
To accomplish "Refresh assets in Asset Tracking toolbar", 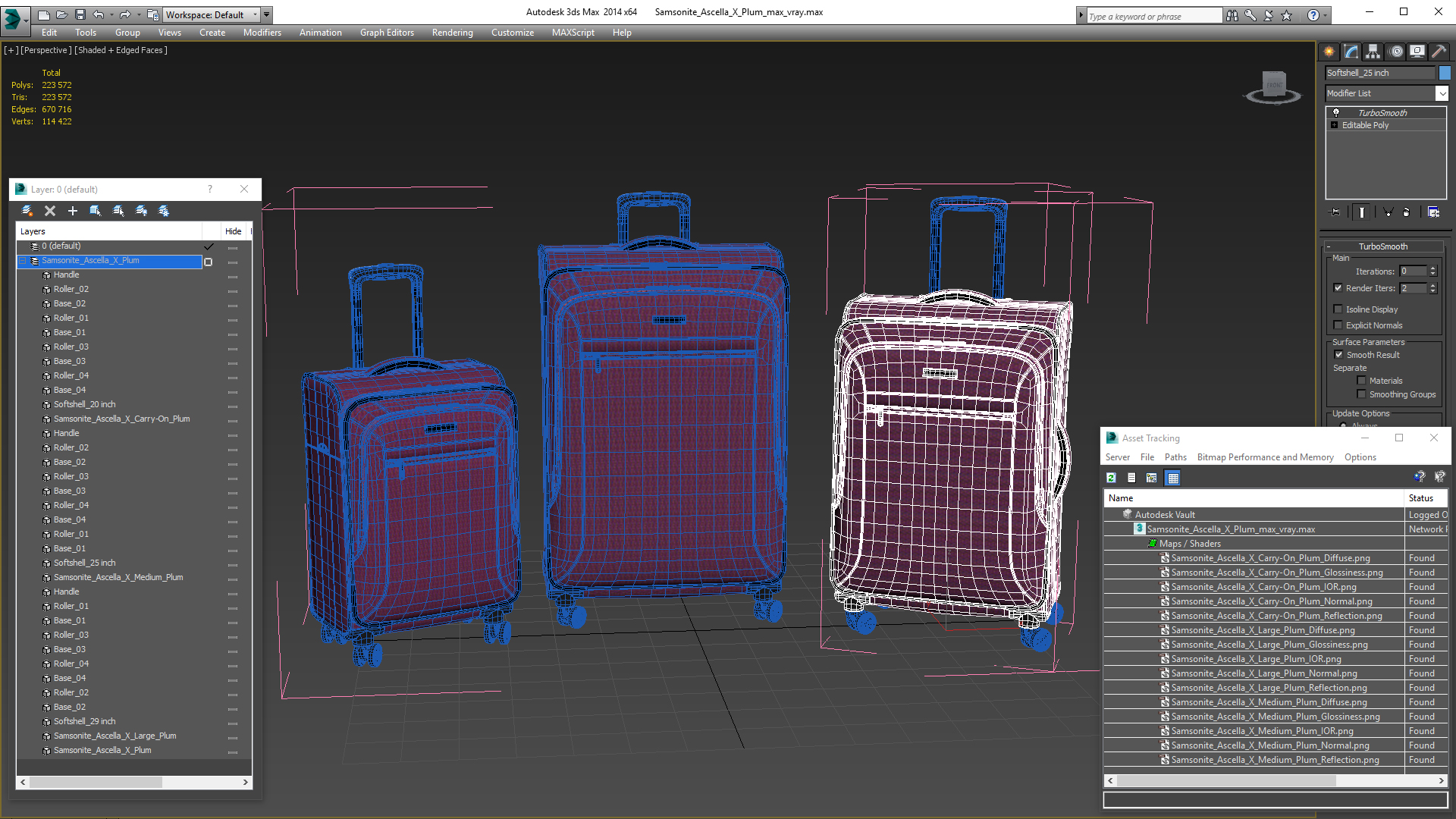I will pos(1111,478).
